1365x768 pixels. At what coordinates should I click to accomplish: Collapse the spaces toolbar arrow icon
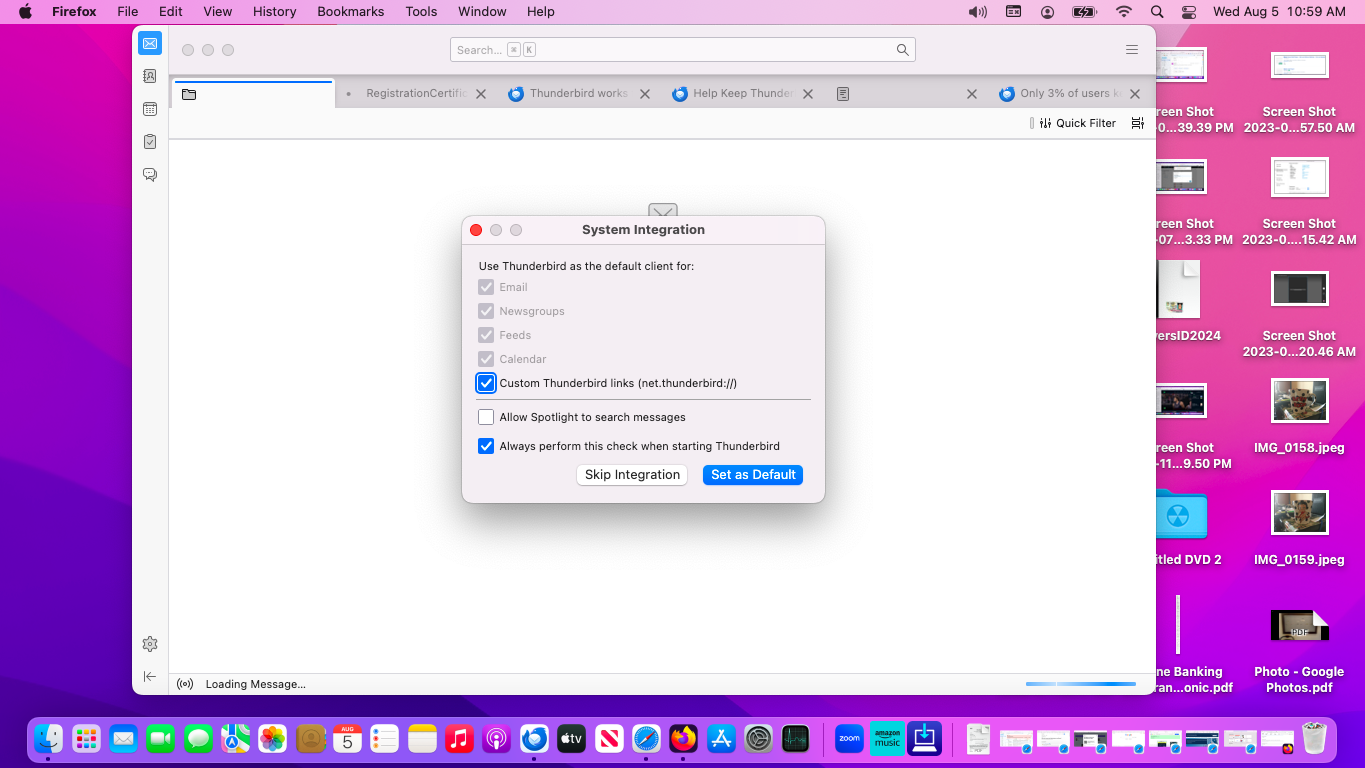[x=150, y=677]
